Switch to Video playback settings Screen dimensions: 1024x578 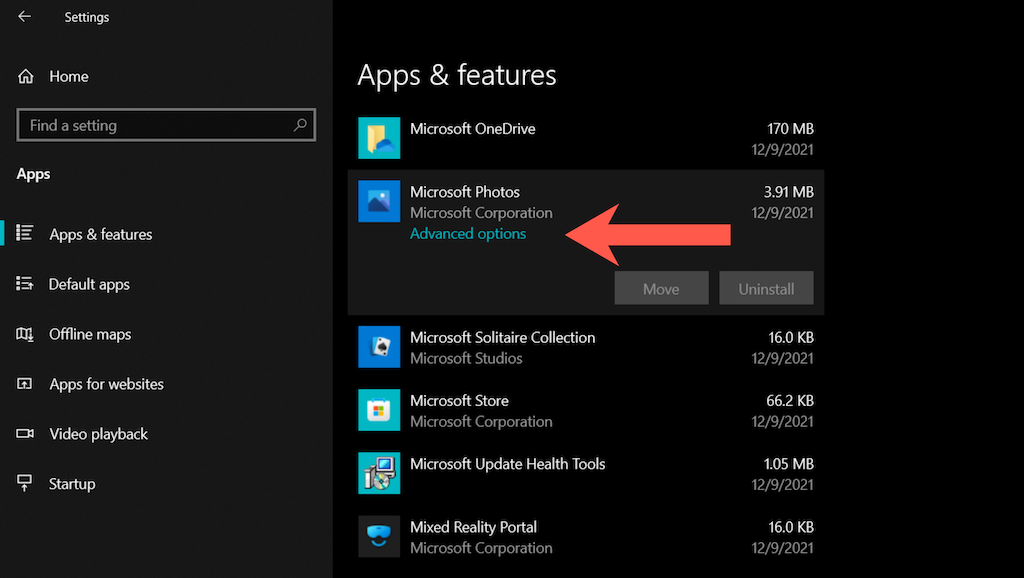(98, 434)
